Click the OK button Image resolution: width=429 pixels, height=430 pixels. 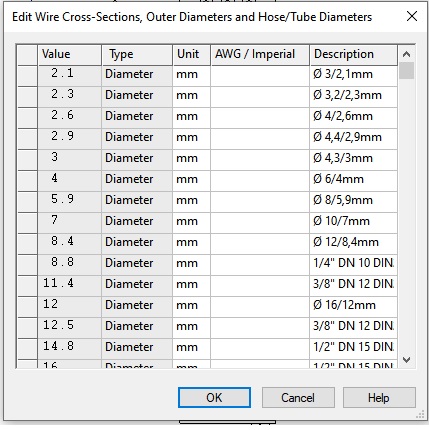[214, 397]
